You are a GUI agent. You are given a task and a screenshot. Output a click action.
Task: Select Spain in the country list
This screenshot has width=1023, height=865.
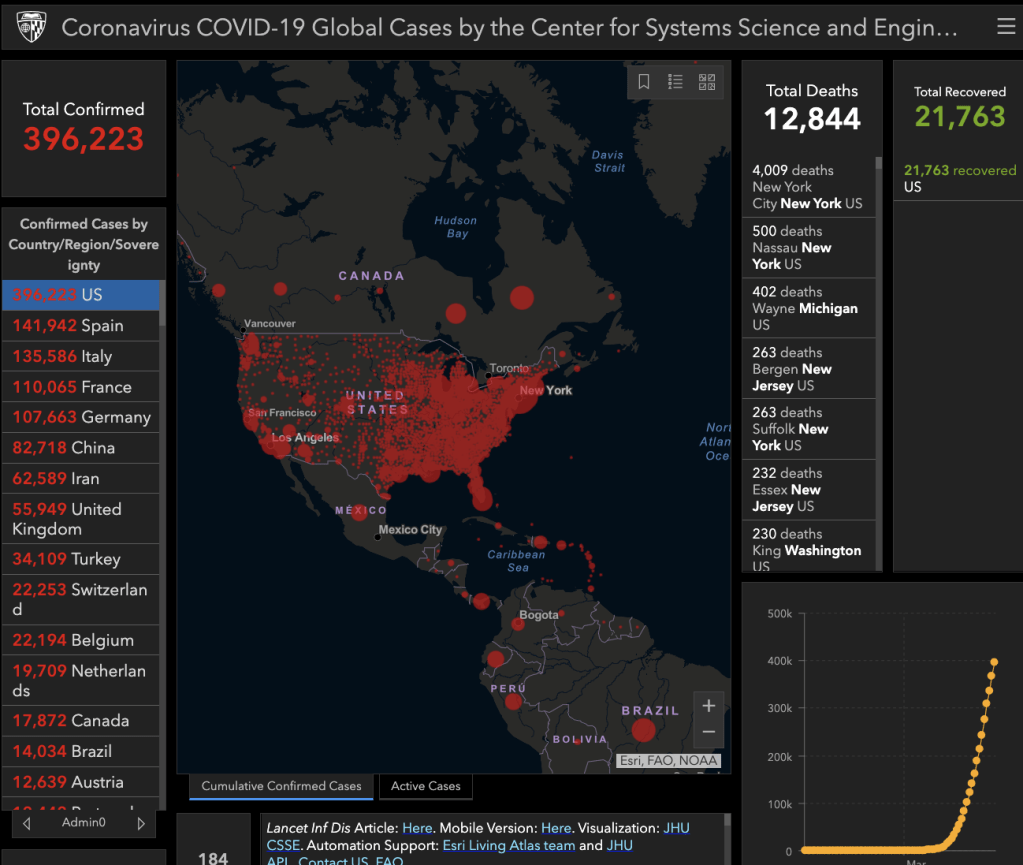click(x=80, y=325)
